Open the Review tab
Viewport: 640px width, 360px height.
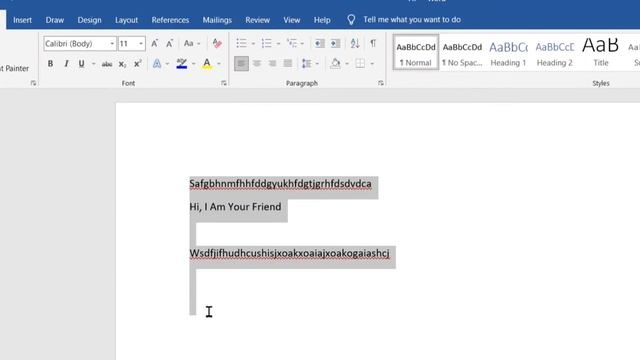coord(258,20)
